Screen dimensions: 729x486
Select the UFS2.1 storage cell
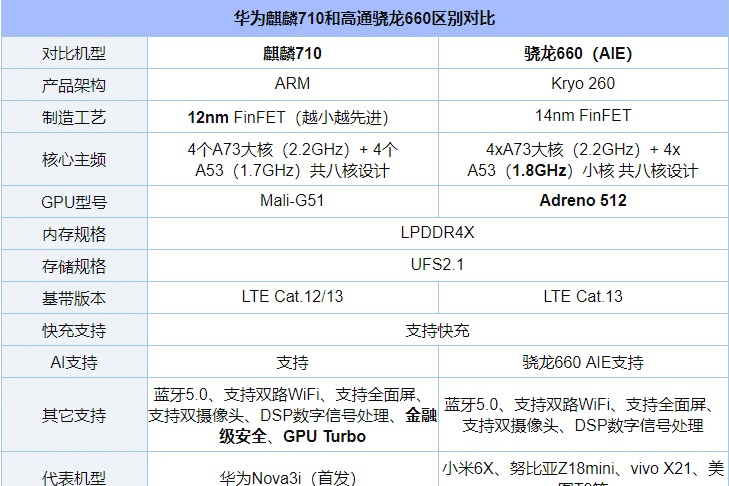coord(437,265)
